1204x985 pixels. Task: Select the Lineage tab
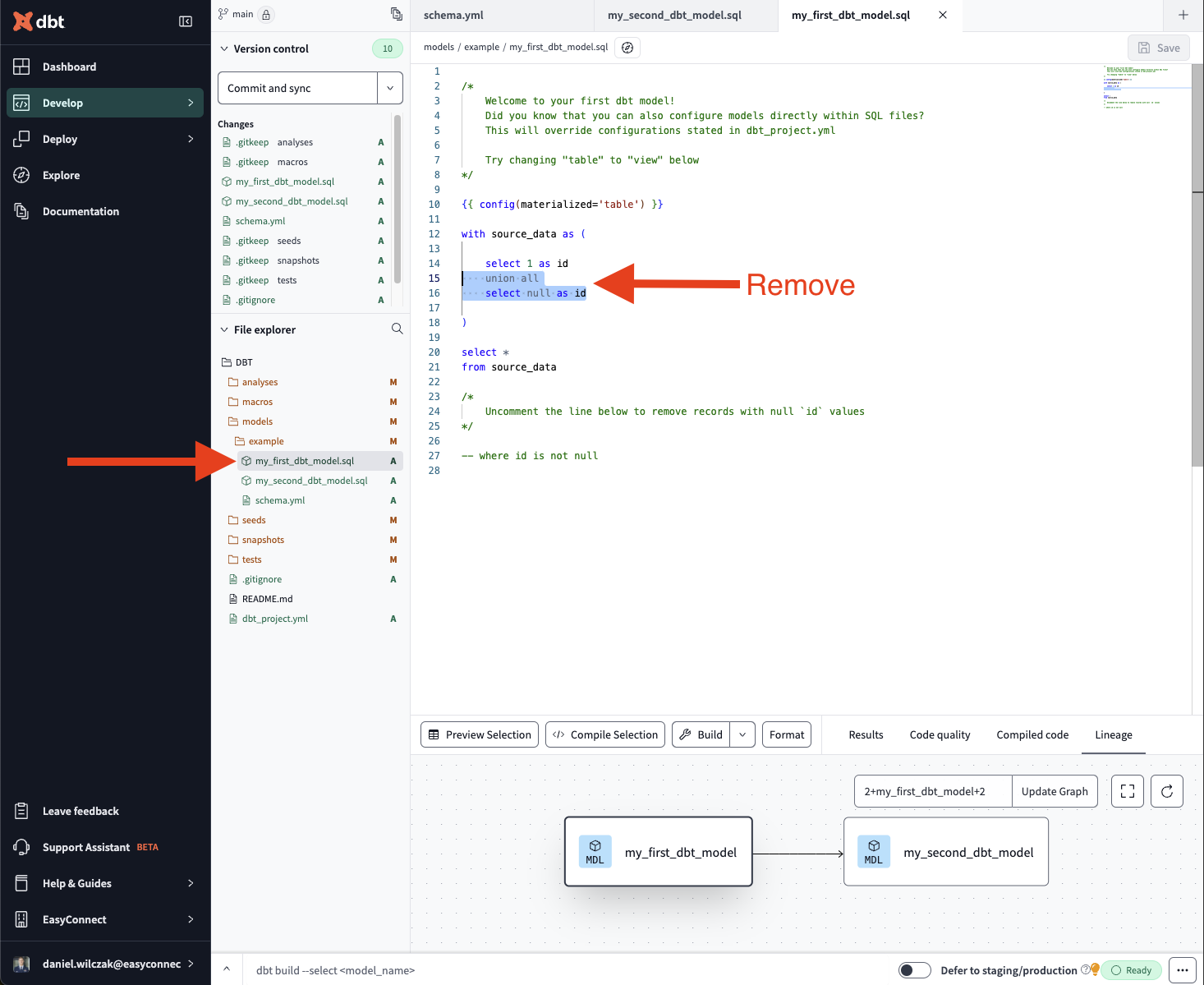point(1114,734)
